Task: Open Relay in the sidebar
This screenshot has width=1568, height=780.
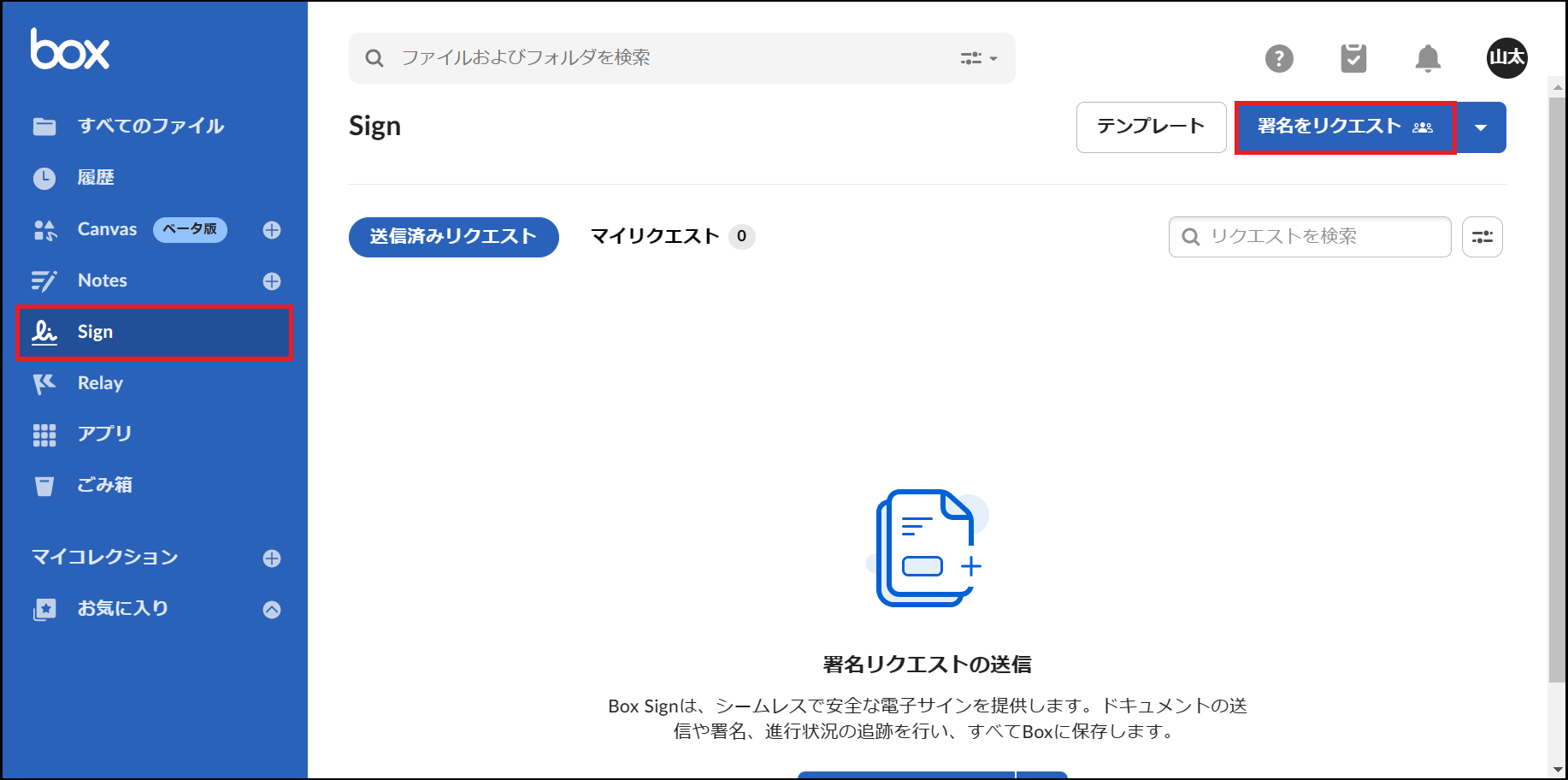Action: tap(100, 383)
